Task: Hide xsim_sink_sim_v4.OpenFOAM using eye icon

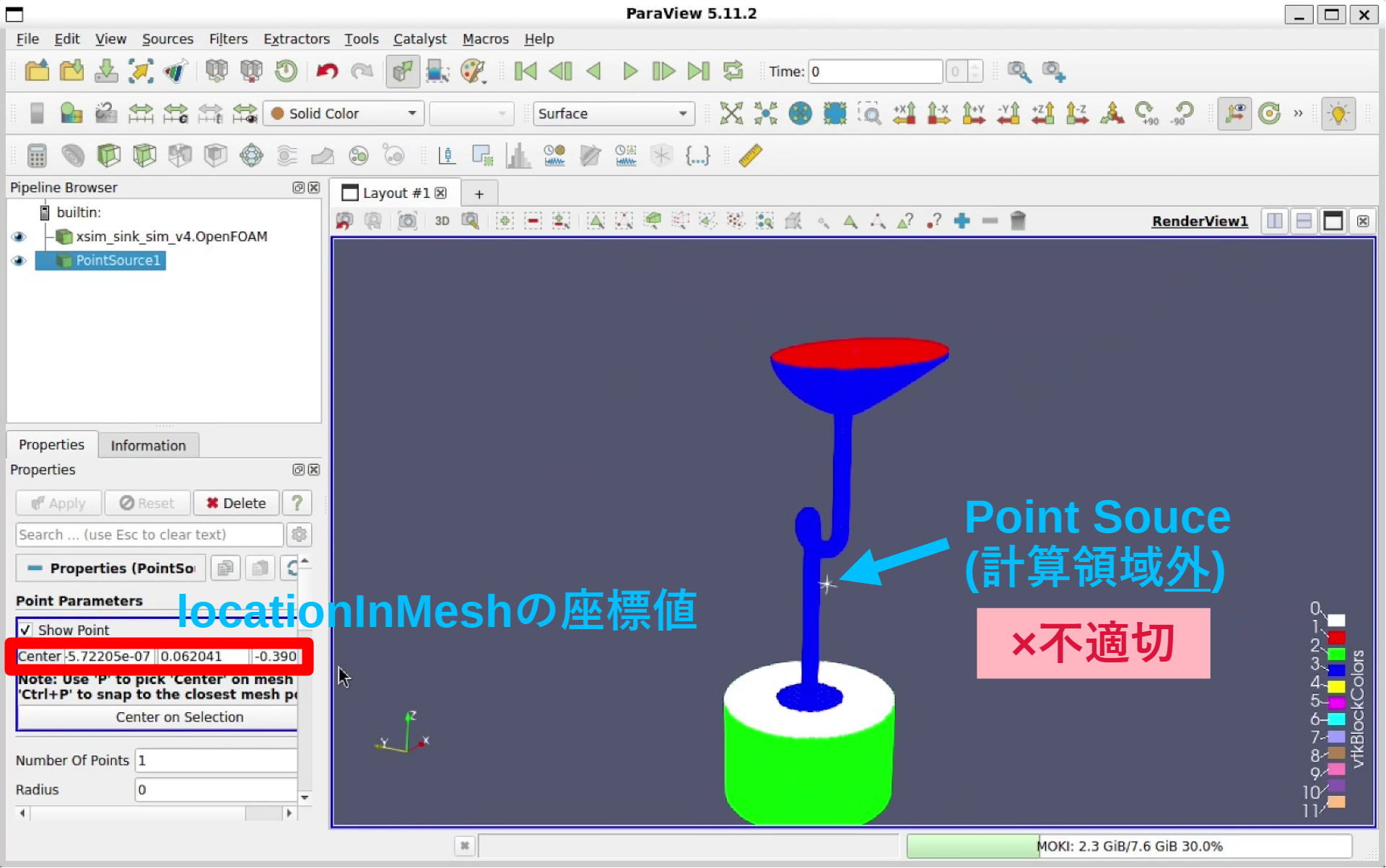Action: tap(19, 237)
